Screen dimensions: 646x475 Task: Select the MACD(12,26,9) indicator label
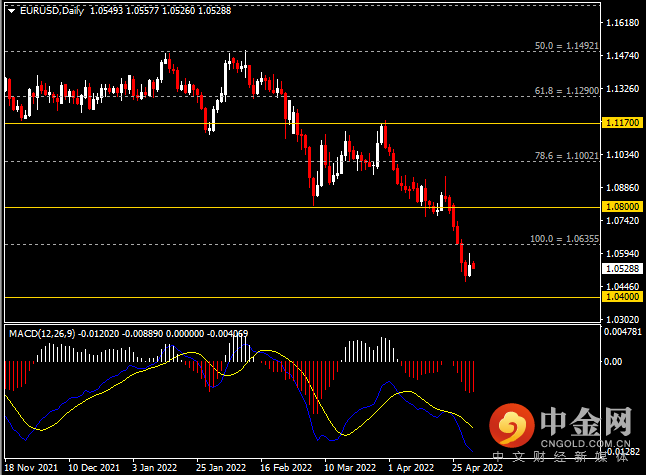[x=42, y=333]
